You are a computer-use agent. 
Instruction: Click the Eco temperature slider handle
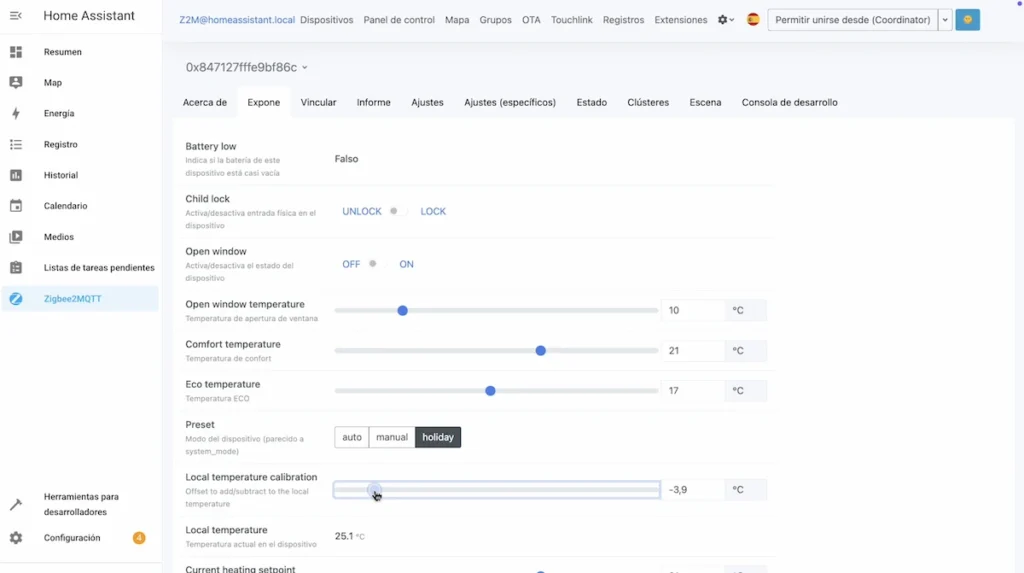490,391
